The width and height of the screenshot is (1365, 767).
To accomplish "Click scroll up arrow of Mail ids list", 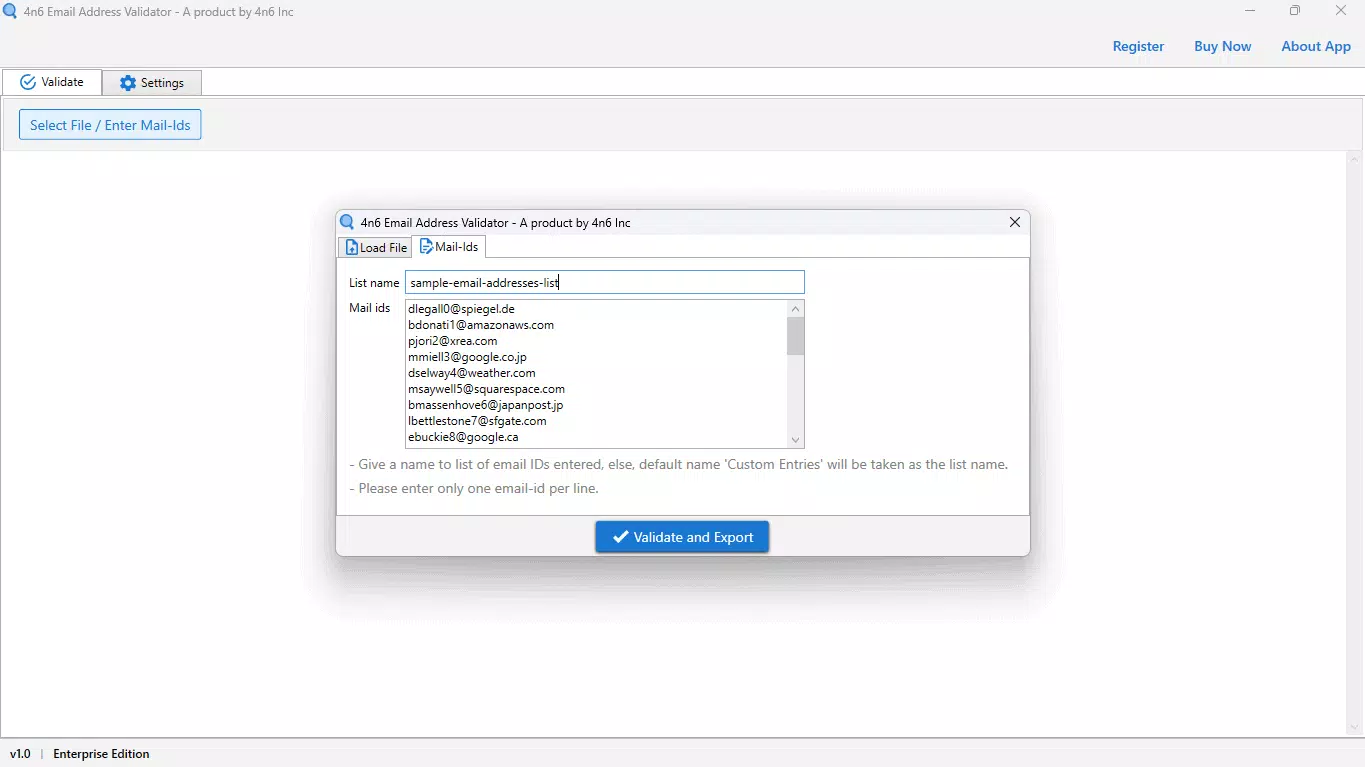I will click(x=795, y=308).
